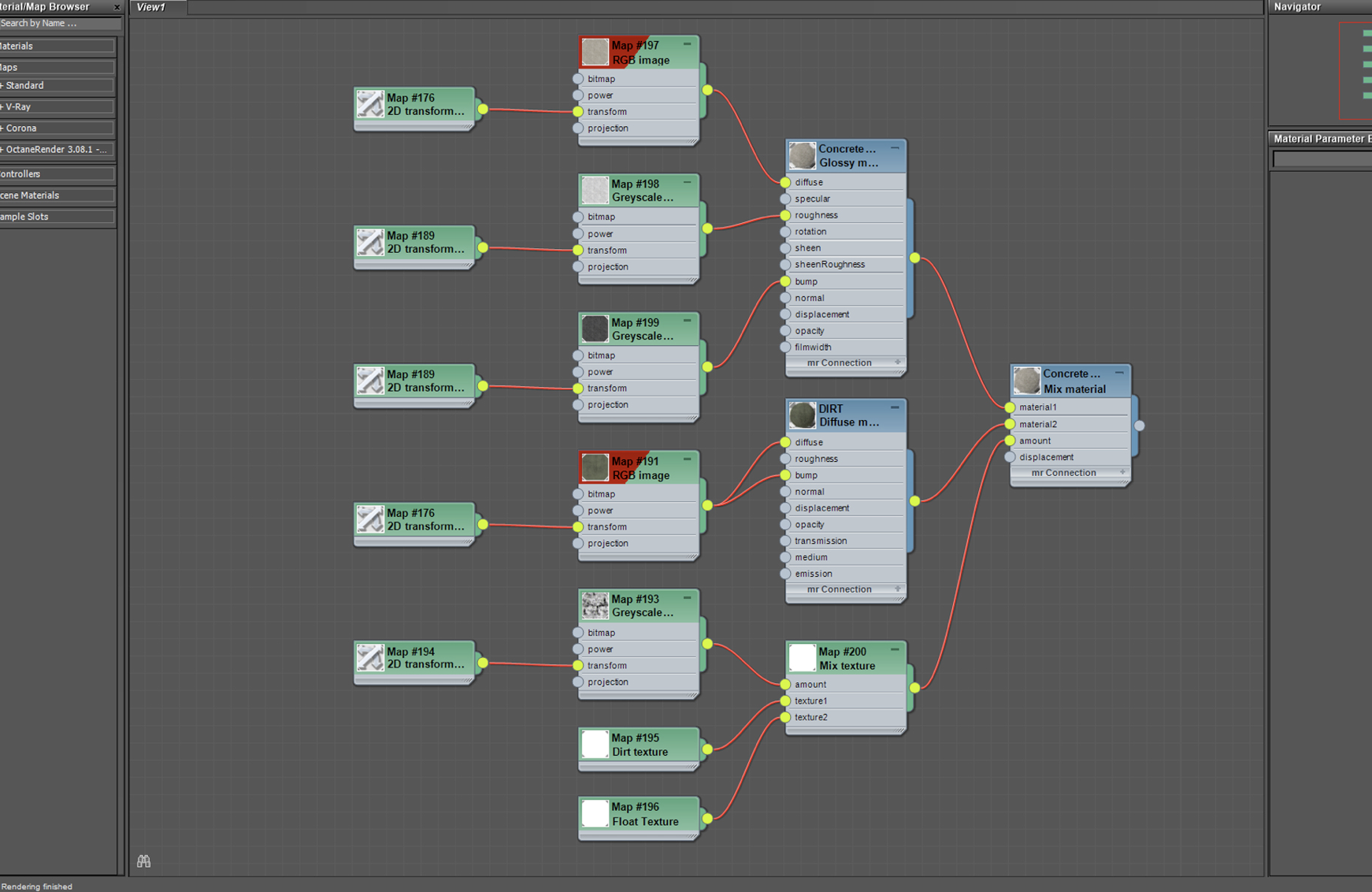Expand the OctaneRender 3.08.1 category

pyautogui.click(x=57, y=149)
